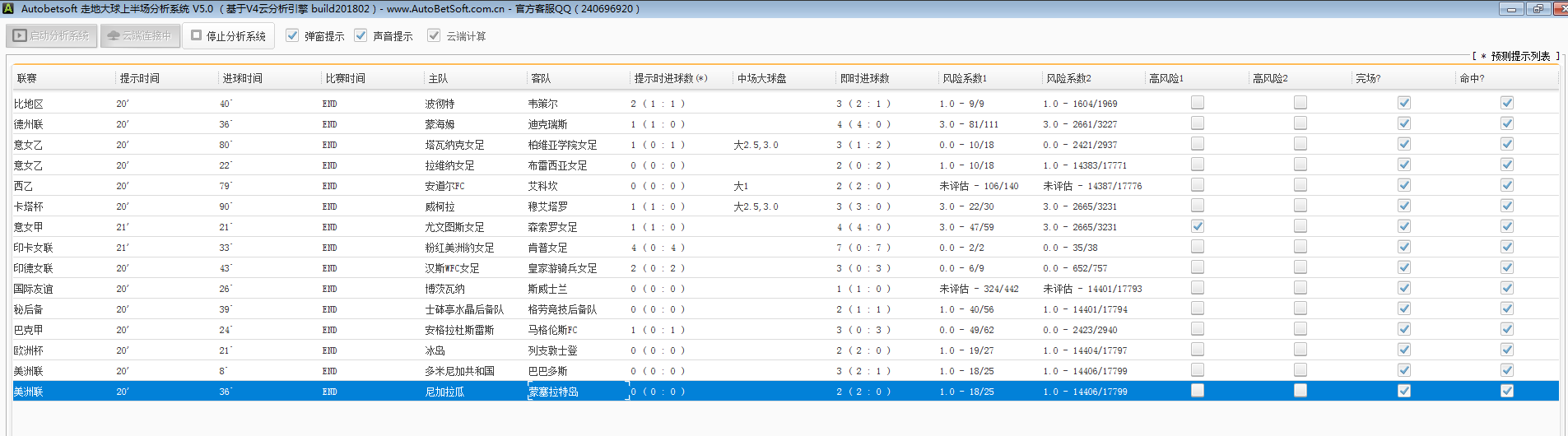Toggle 命中? checkbox in the 西乙 row

point(1507,185)
